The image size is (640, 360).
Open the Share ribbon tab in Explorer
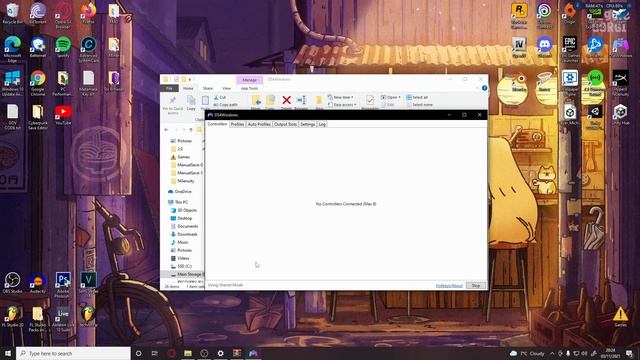click(208, 88)
